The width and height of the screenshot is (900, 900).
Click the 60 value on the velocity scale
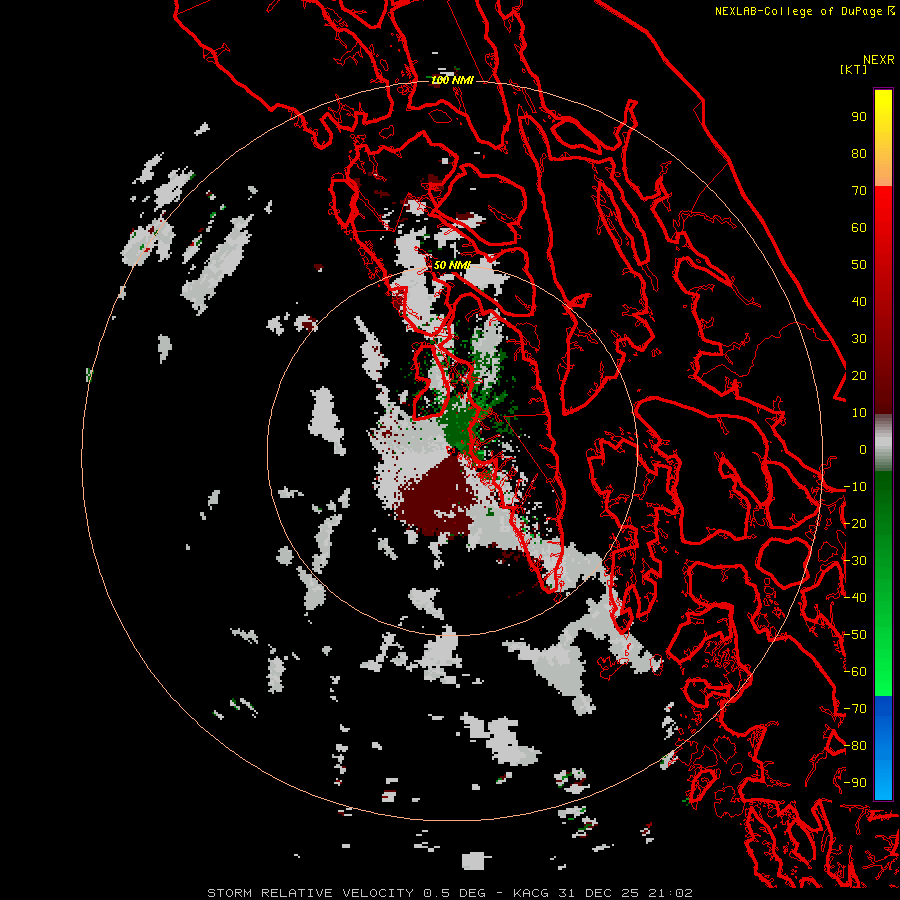859,228
